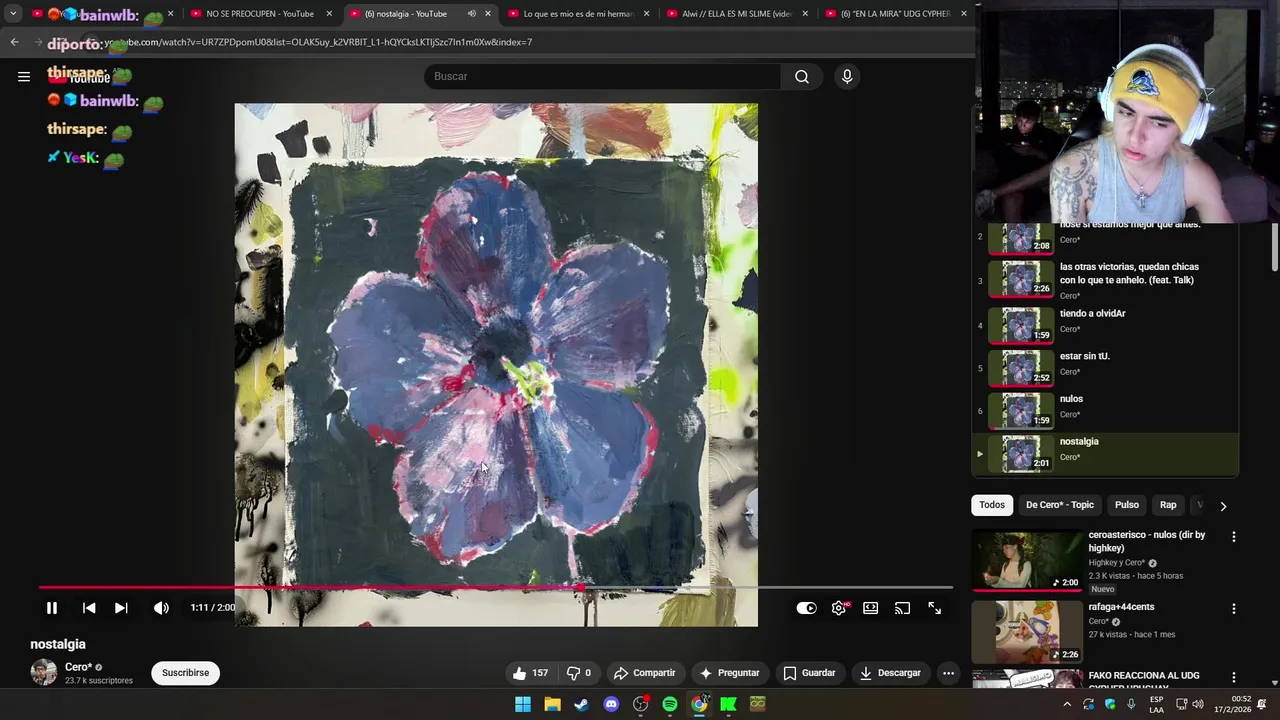
Task: Click into the Buscar search field
Action: (x=603, y=76)
